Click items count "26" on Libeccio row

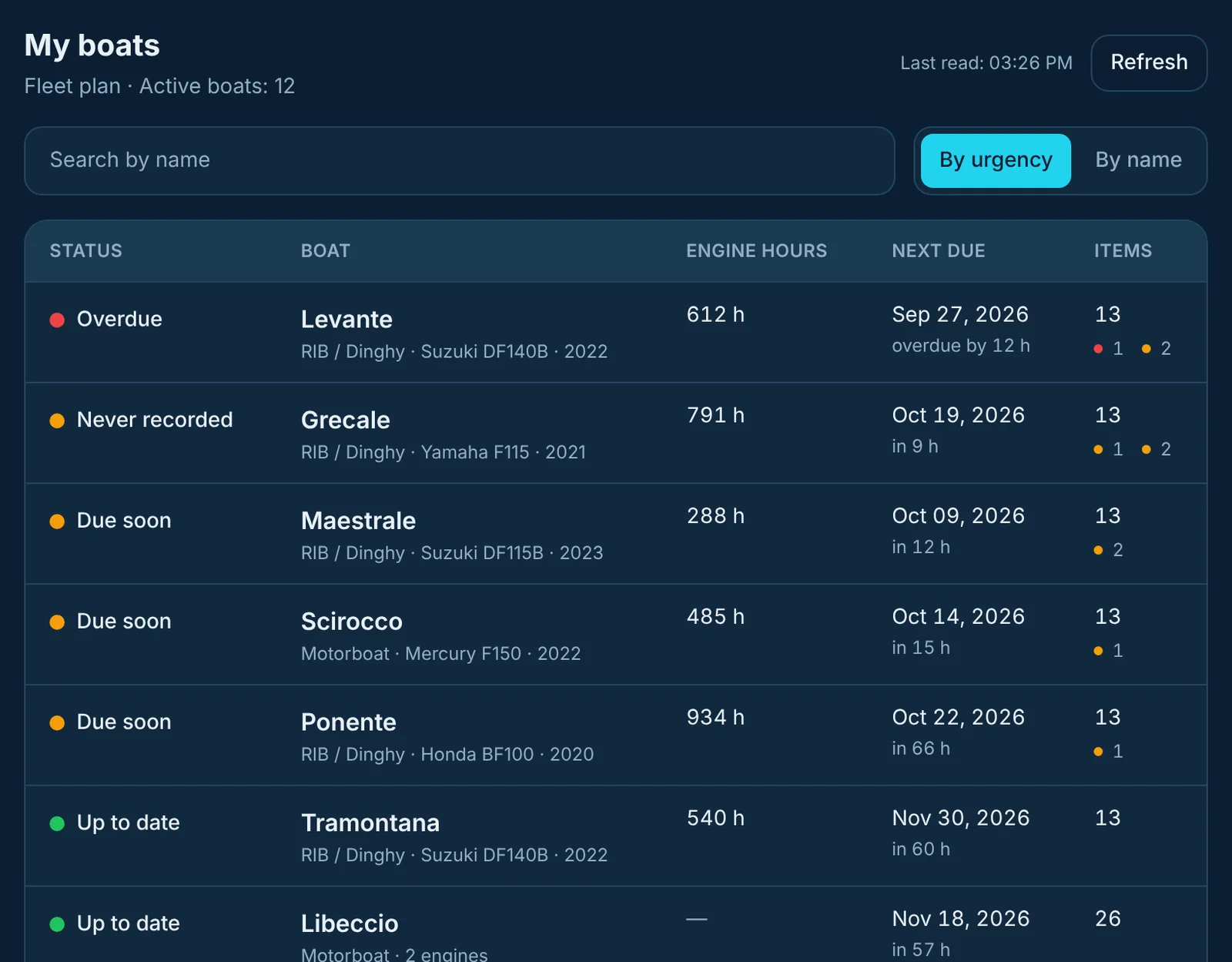pos(1108,919)
